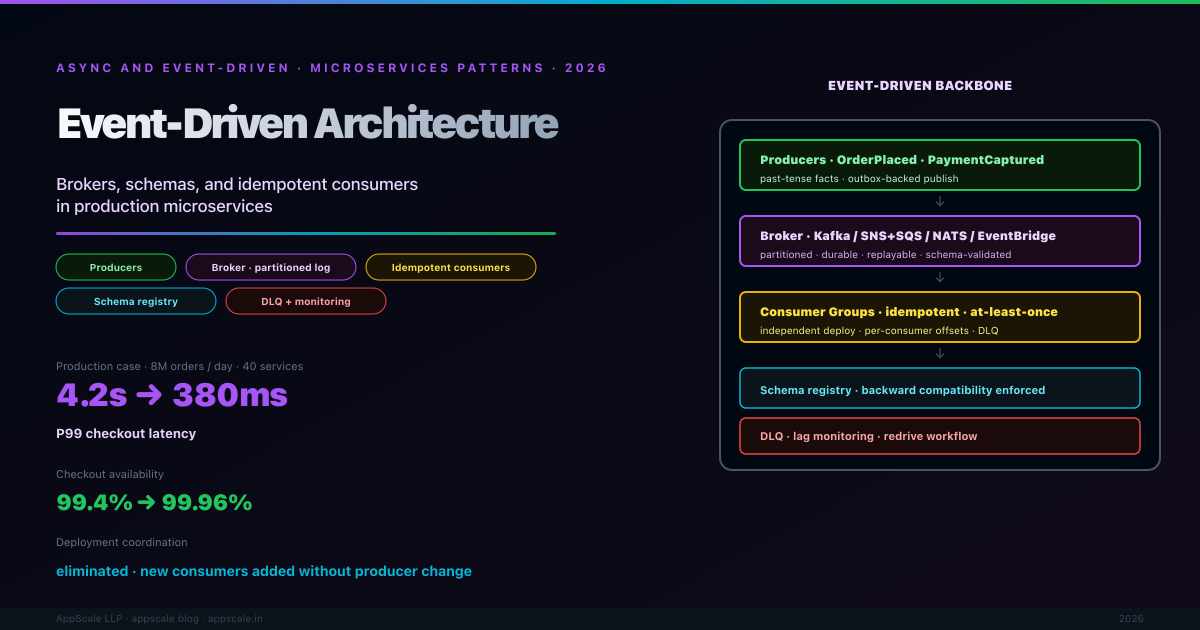Click the arrow between Broker and Consumer Groups
The width and height of the screenshot is (1200, 630).
[940, 278]
